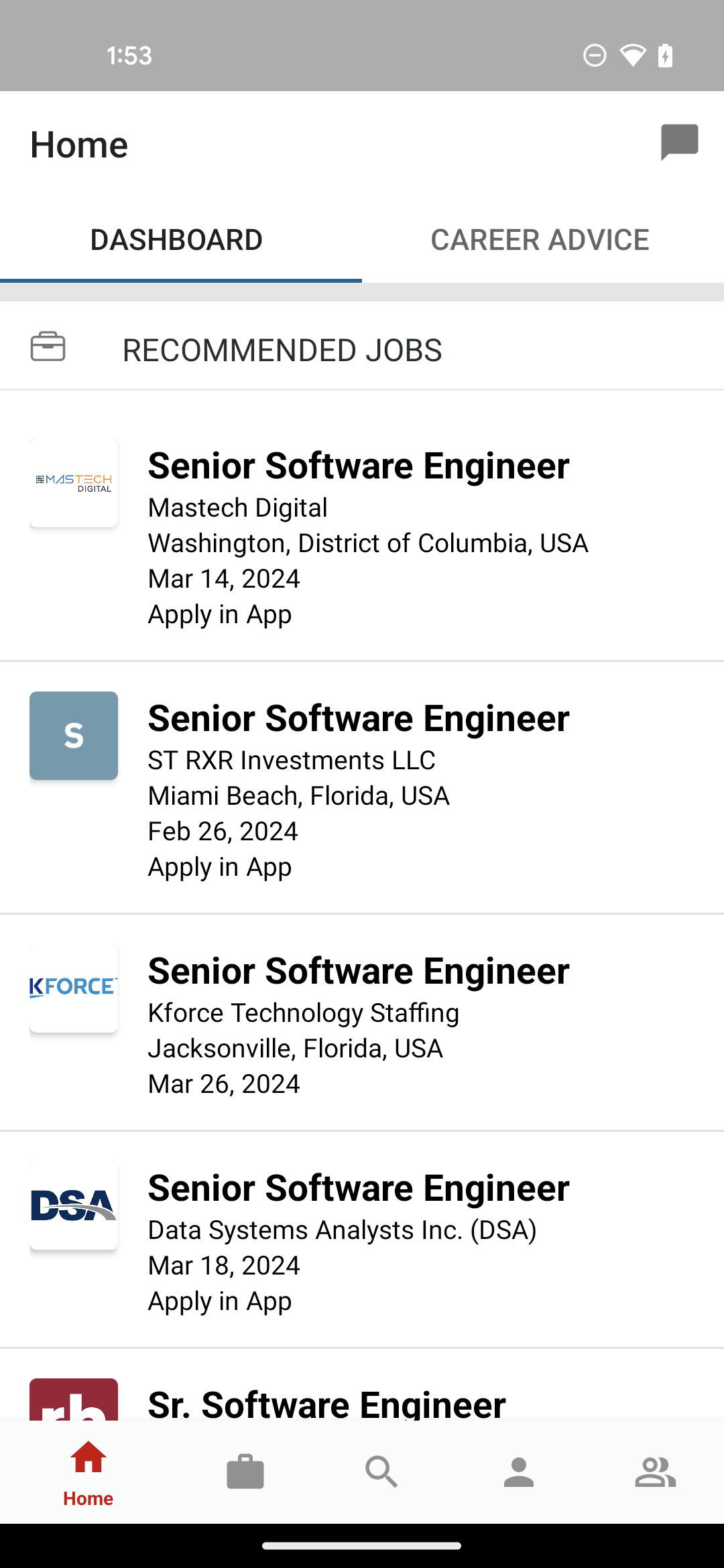
Task: Tap the ST RXR Investments 'S' logo
Action: (74, 736)
